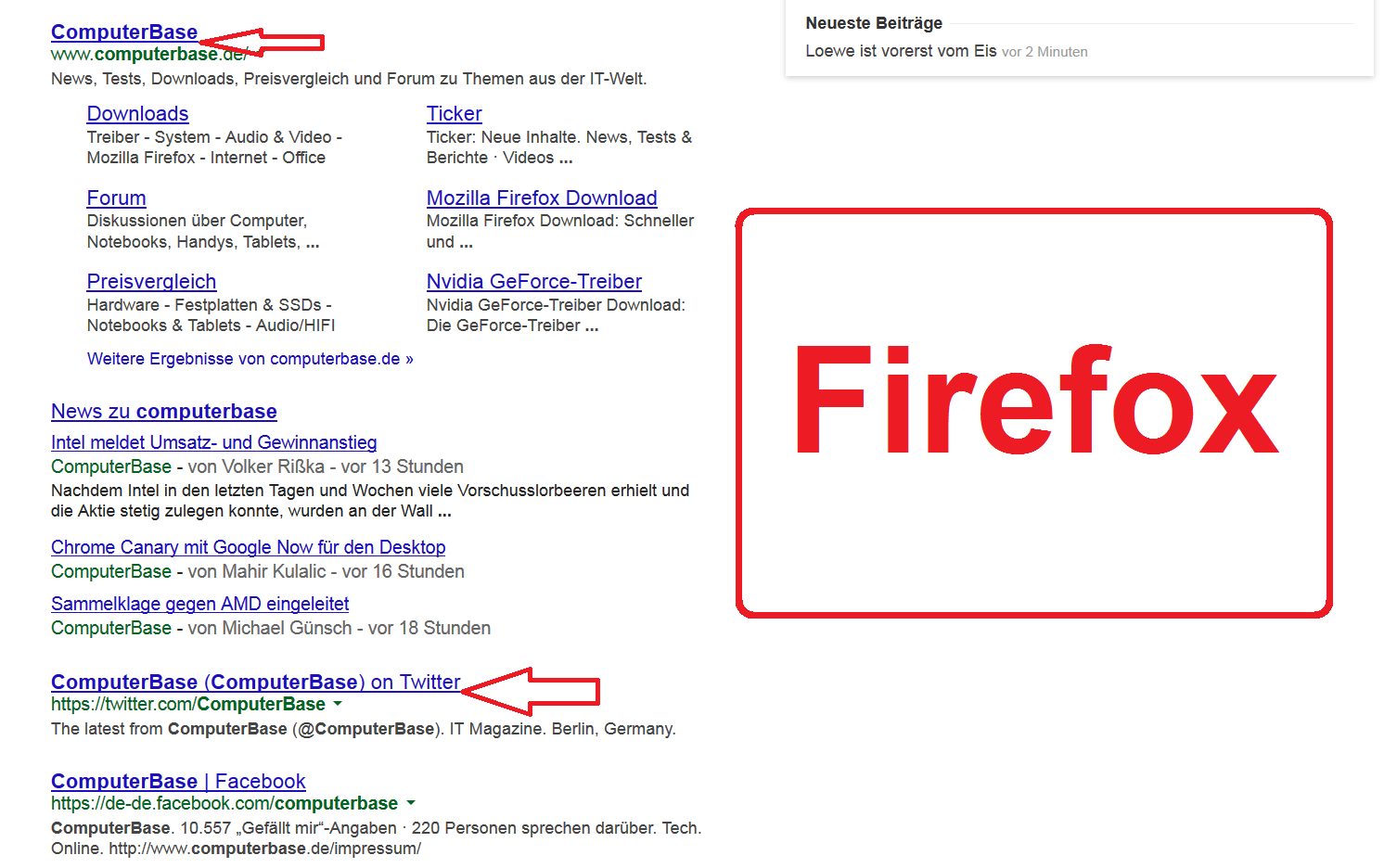The image size is (1397, 868).
Task: Click the de-de.facebook.com/computerbase URL text
Action: (224, 804)
